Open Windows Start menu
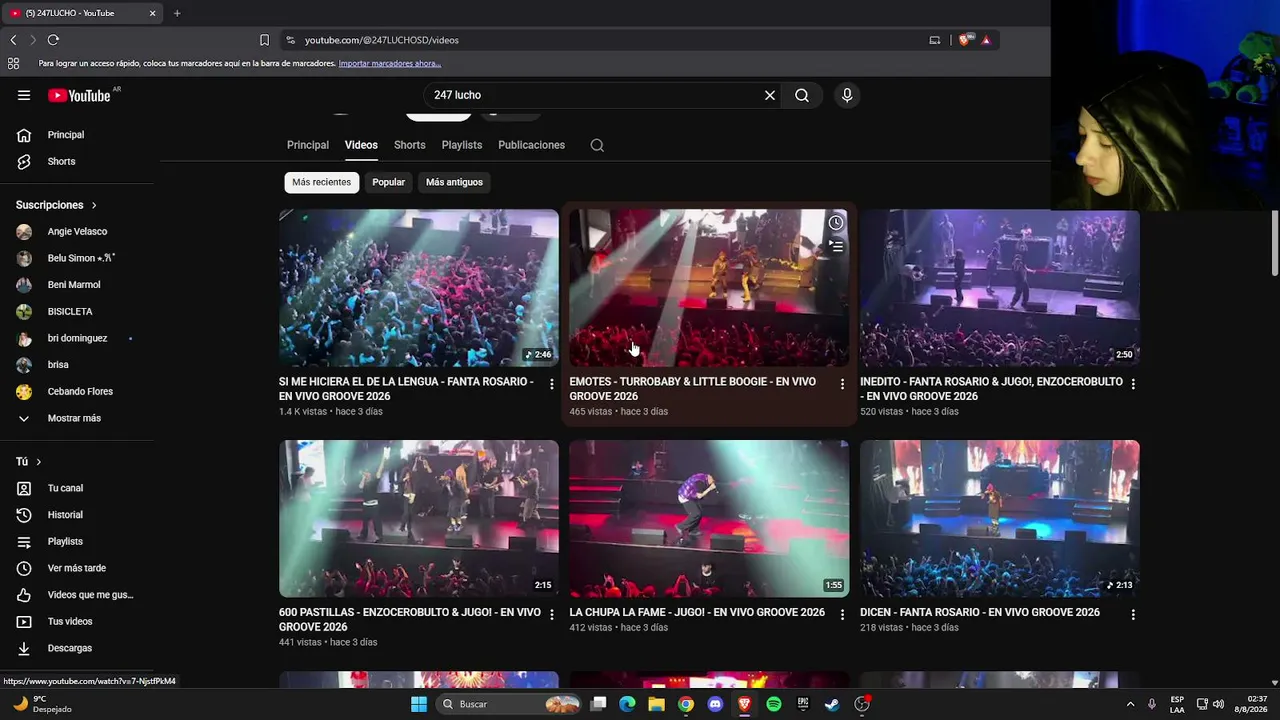 [419, 704]
